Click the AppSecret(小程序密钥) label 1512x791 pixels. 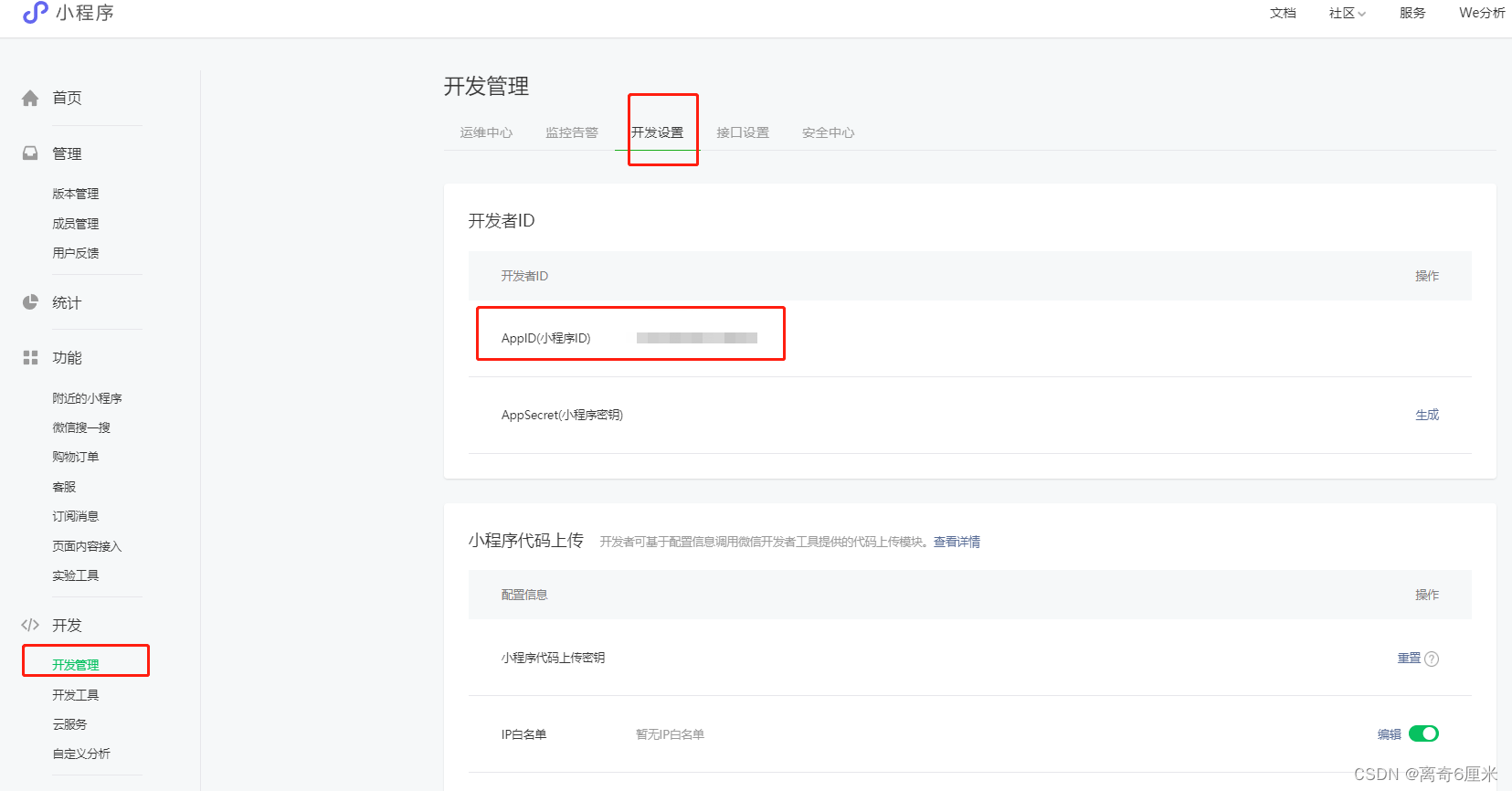click(562, 415)
